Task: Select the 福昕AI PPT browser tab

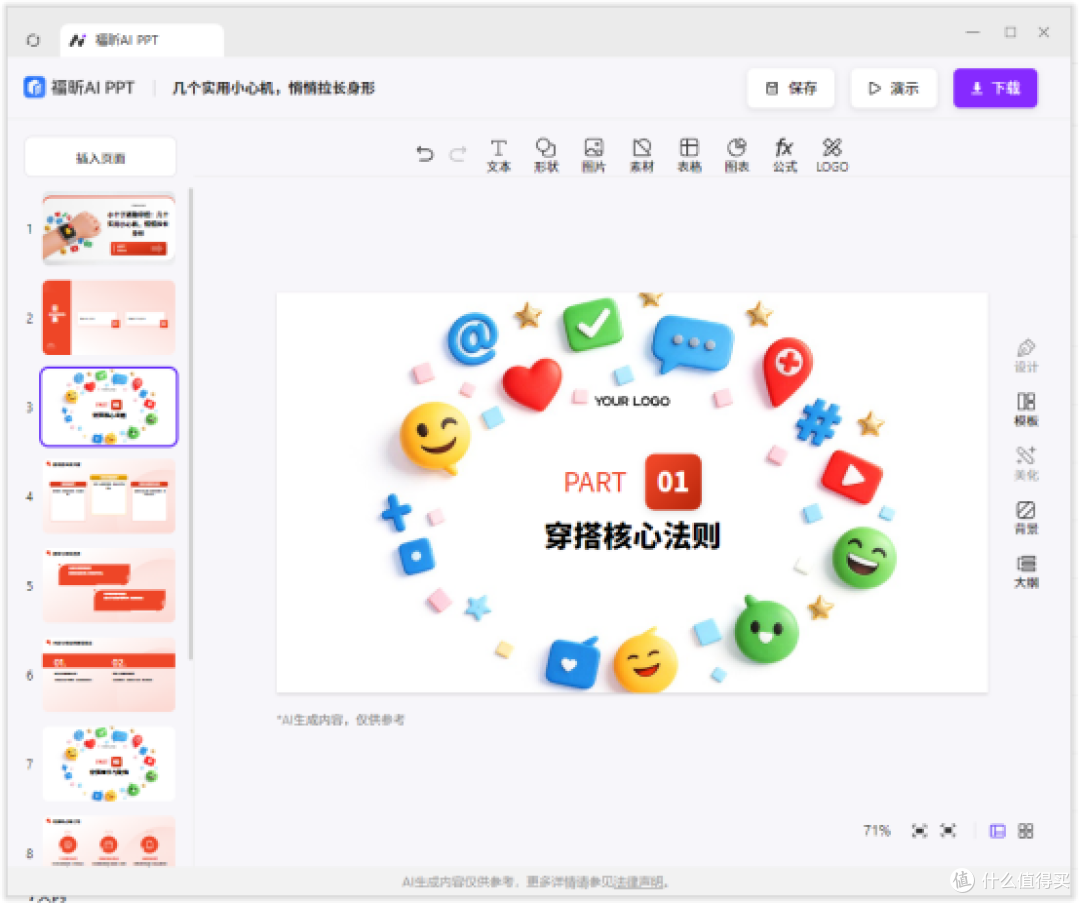Action: click(x=141, y=40)
